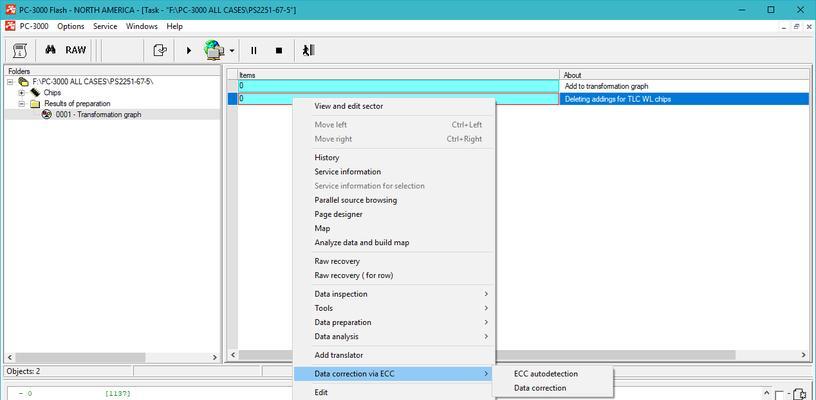Screen dimensions: 816x400
Task: Click the stop button in toolbar
Action: point(279,50)
